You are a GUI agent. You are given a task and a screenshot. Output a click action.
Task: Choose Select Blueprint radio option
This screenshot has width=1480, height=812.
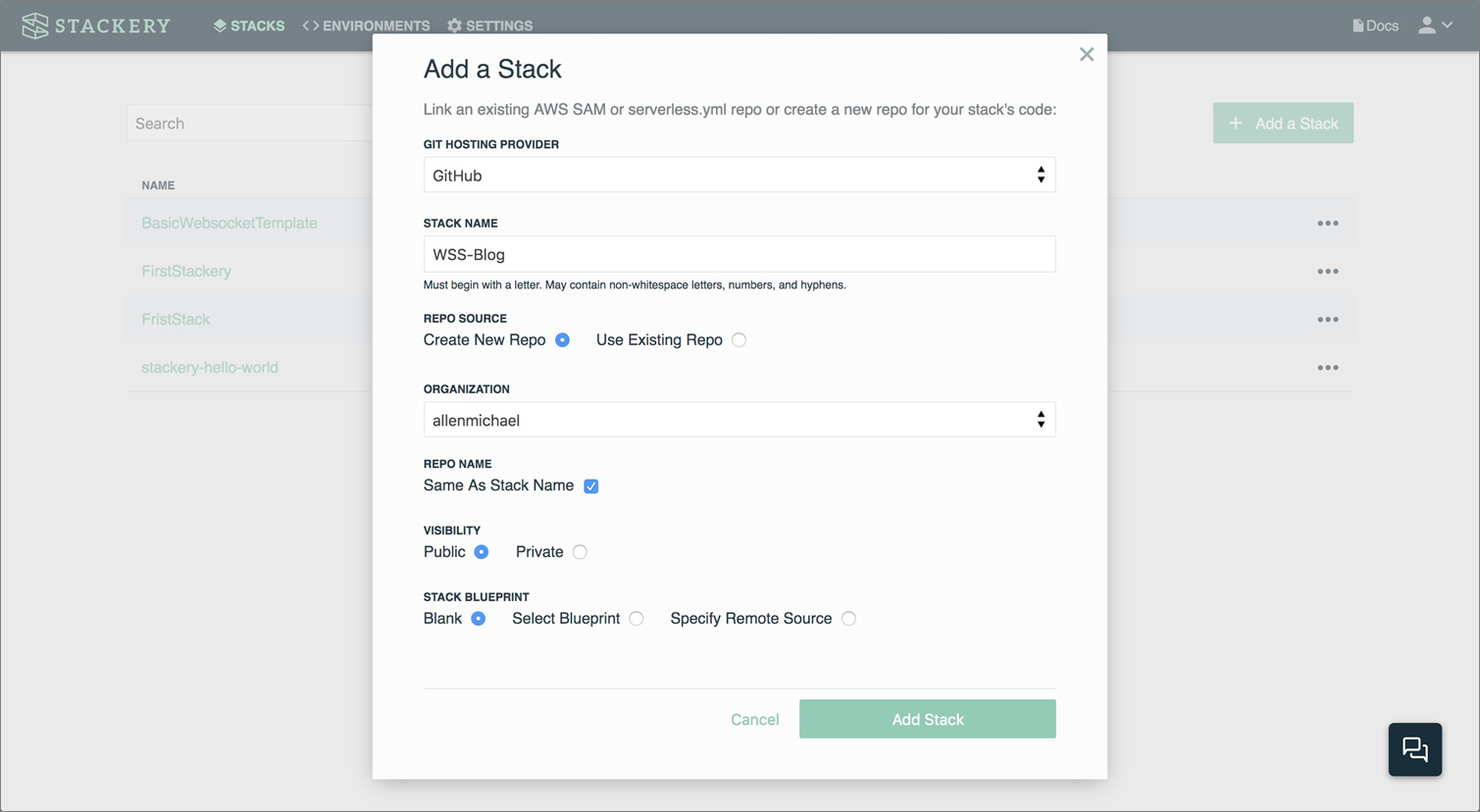pyautogui.click(x=637, y=619)
